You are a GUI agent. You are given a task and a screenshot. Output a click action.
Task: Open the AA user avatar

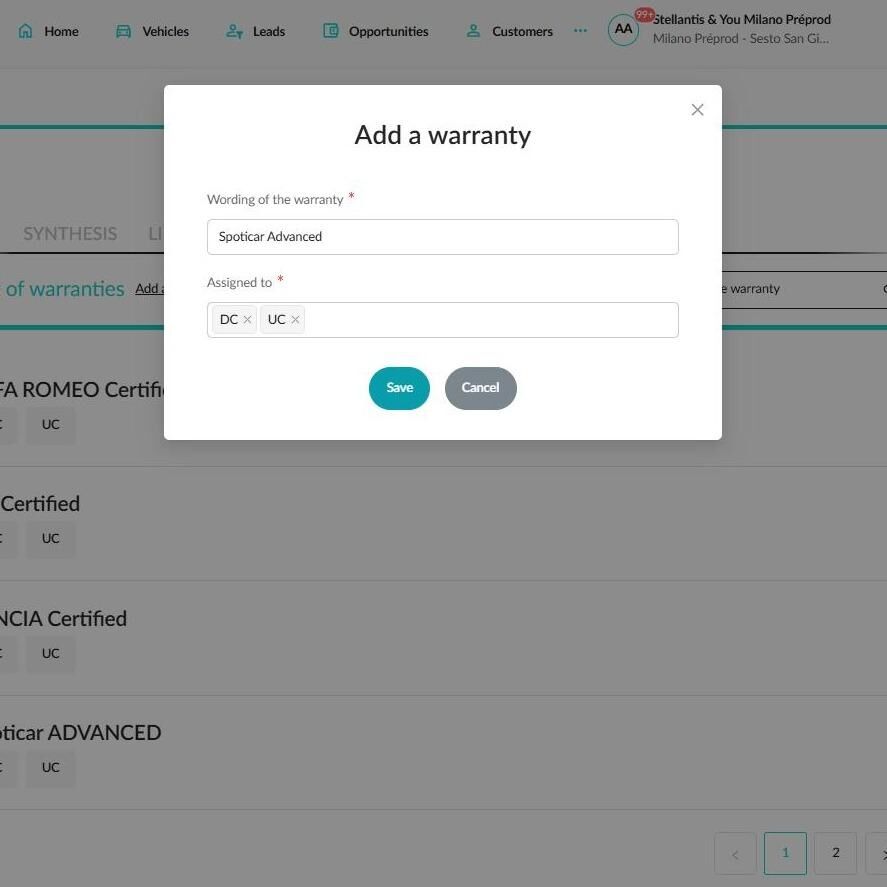point(623,29)
